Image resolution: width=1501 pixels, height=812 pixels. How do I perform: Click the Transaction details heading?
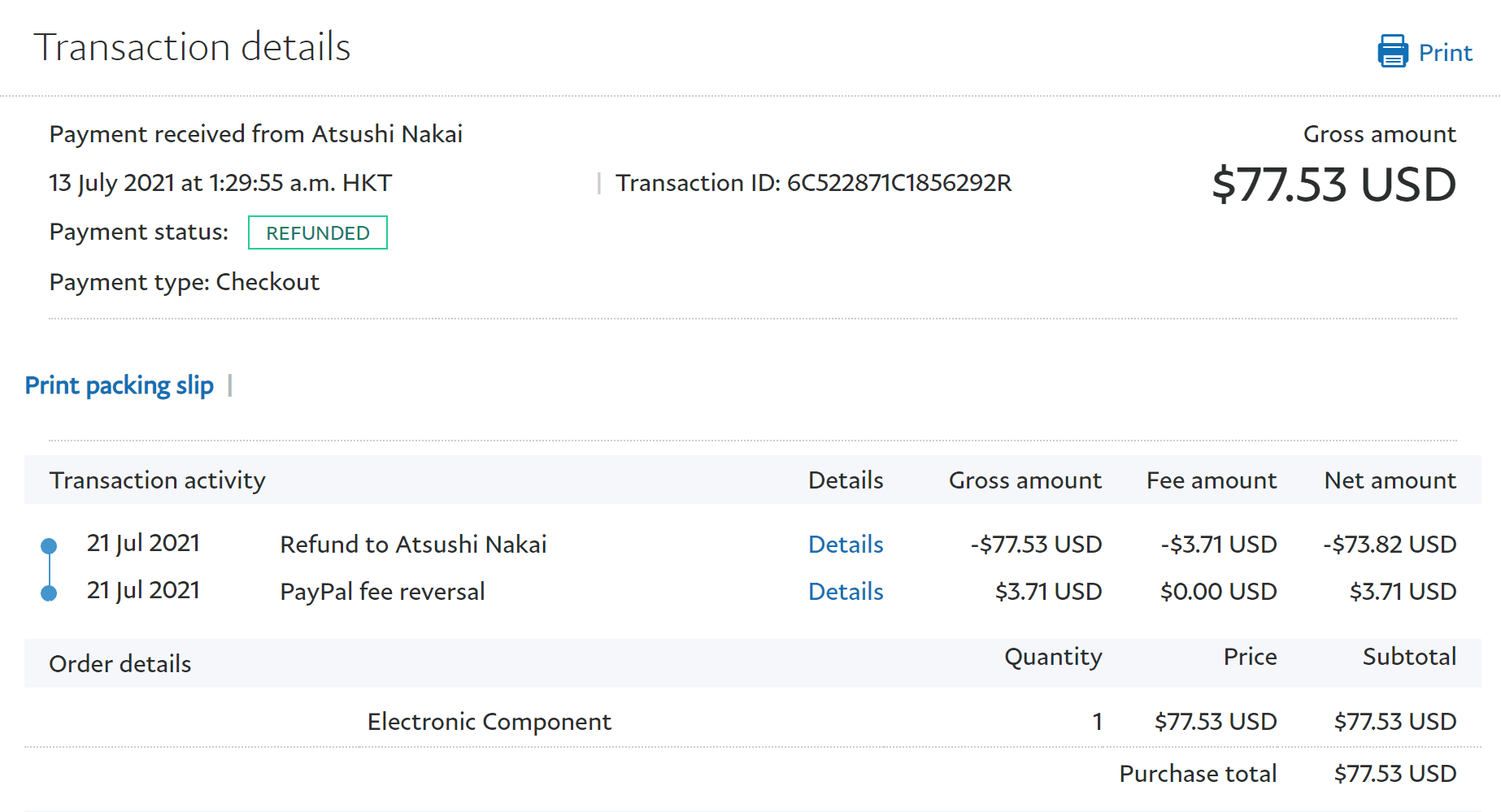tap(192, 47)
